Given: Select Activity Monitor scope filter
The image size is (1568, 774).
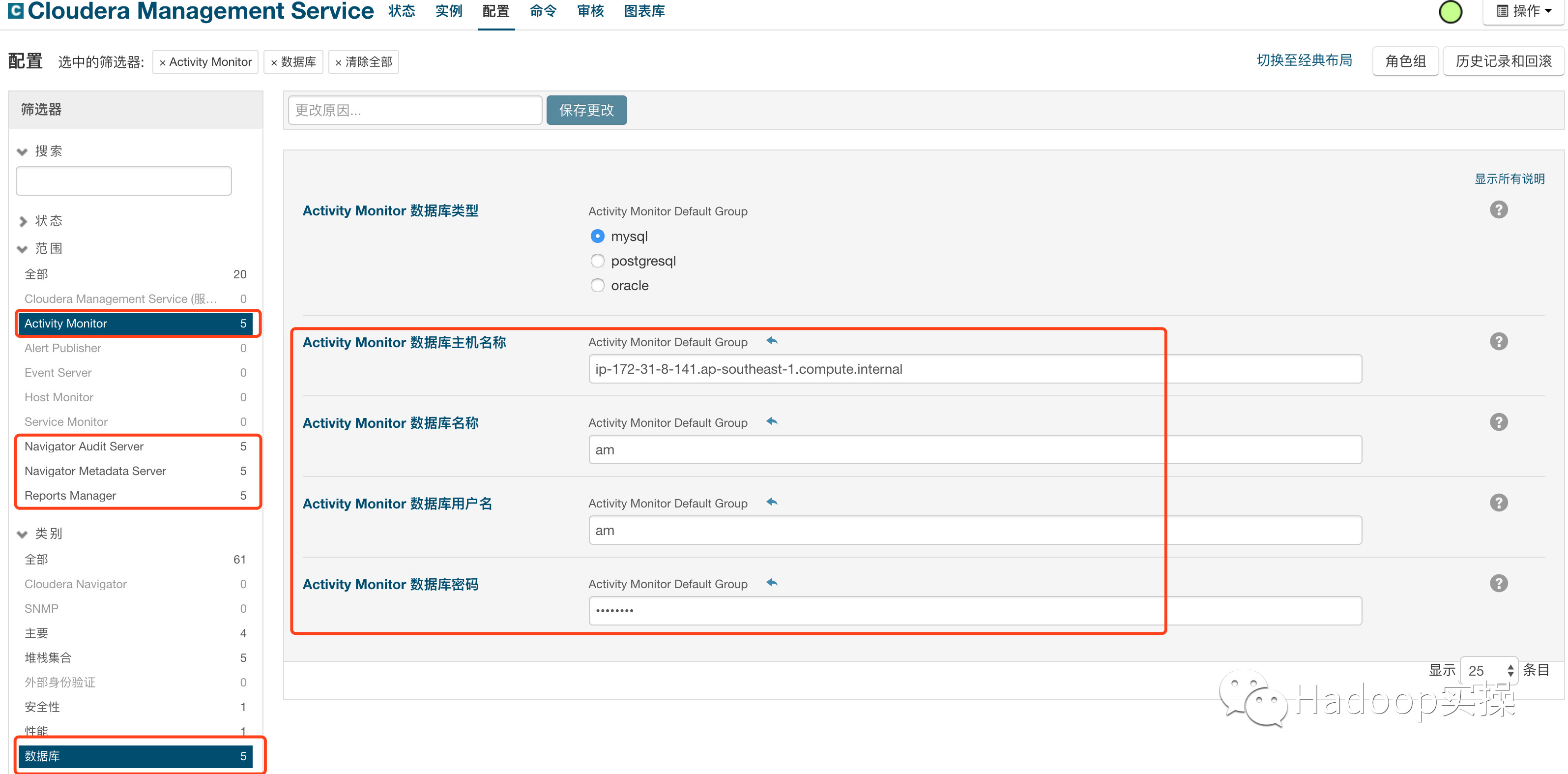Looking at the screenshot, I should click(135, 324).
